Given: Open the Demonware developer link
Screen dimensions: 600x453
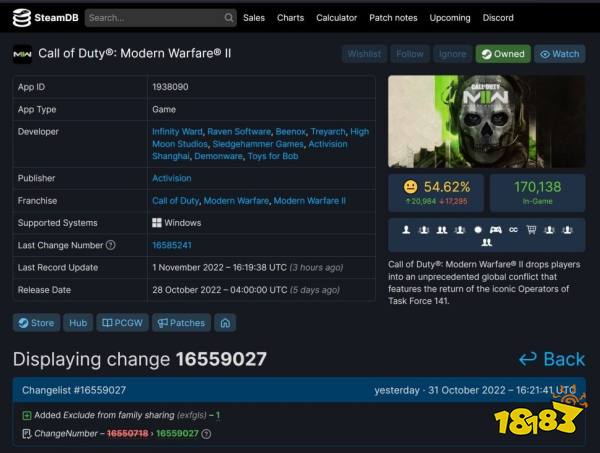Looking at the screenshot, I should click(x=218, y=156).
